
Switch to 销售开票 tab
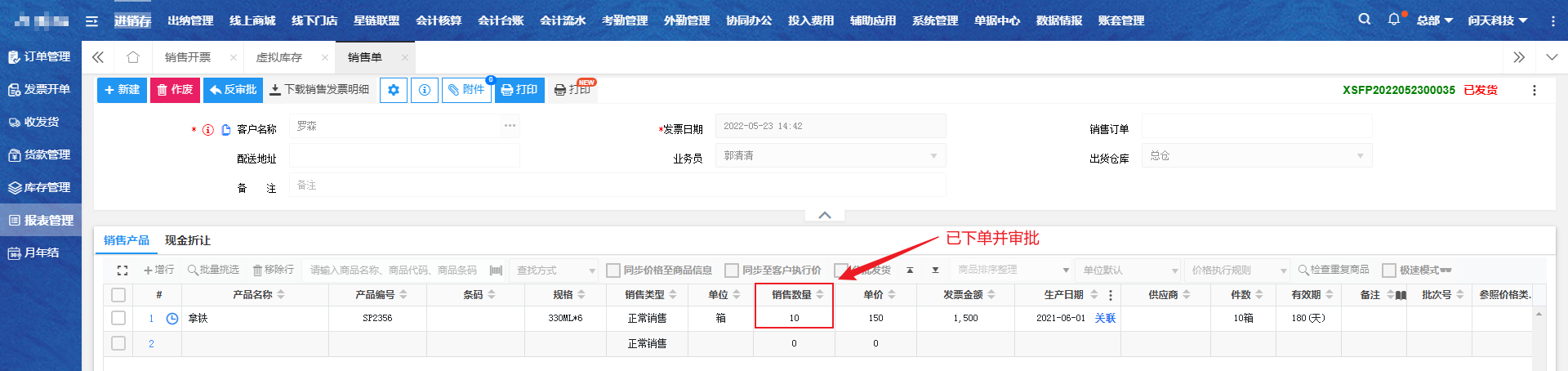[188, 57]
